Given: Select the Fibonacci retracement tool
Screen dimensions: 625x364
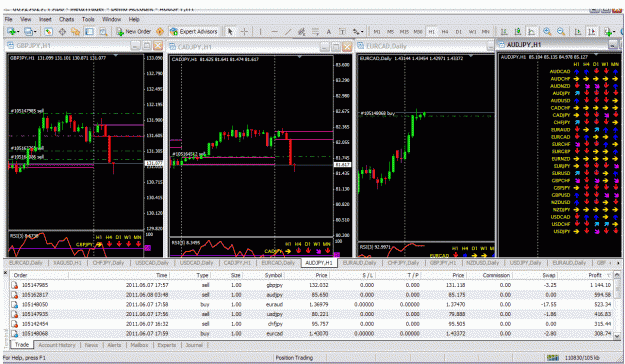Looking at the screenshot, I should coord(315,31).
